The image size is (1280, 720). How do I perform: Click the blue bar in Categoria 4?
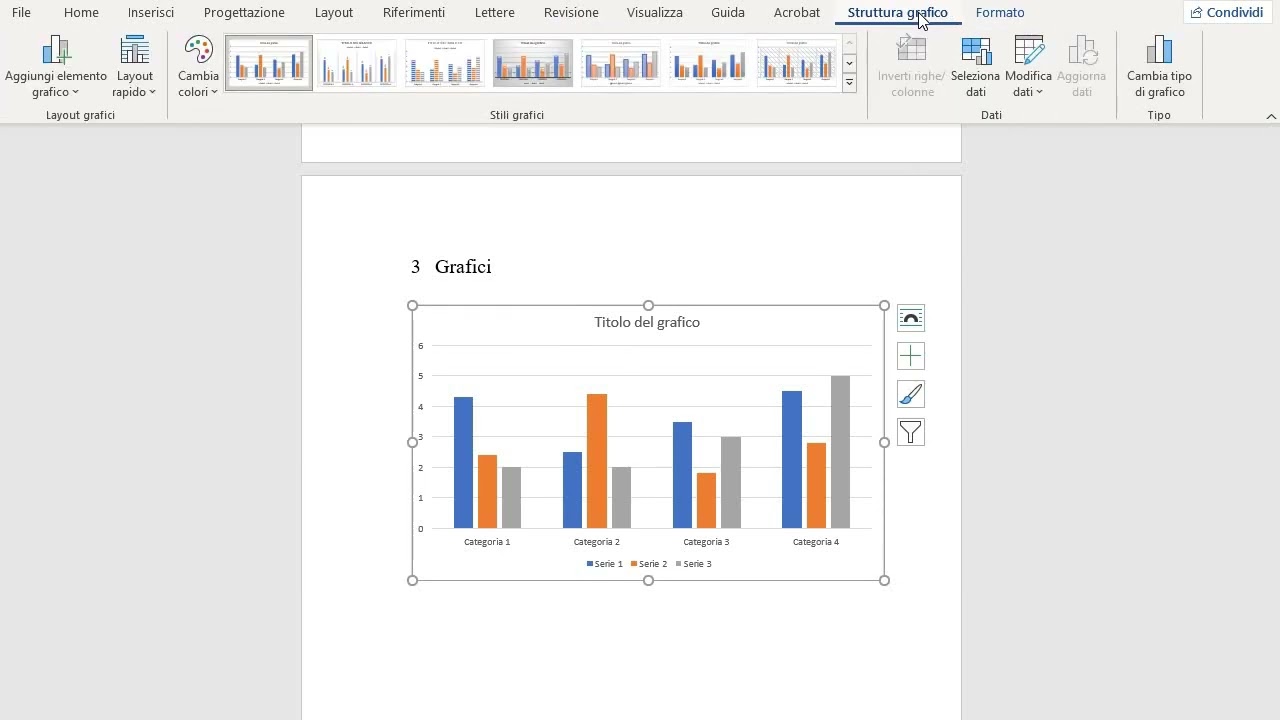click(x=792, y=460)
